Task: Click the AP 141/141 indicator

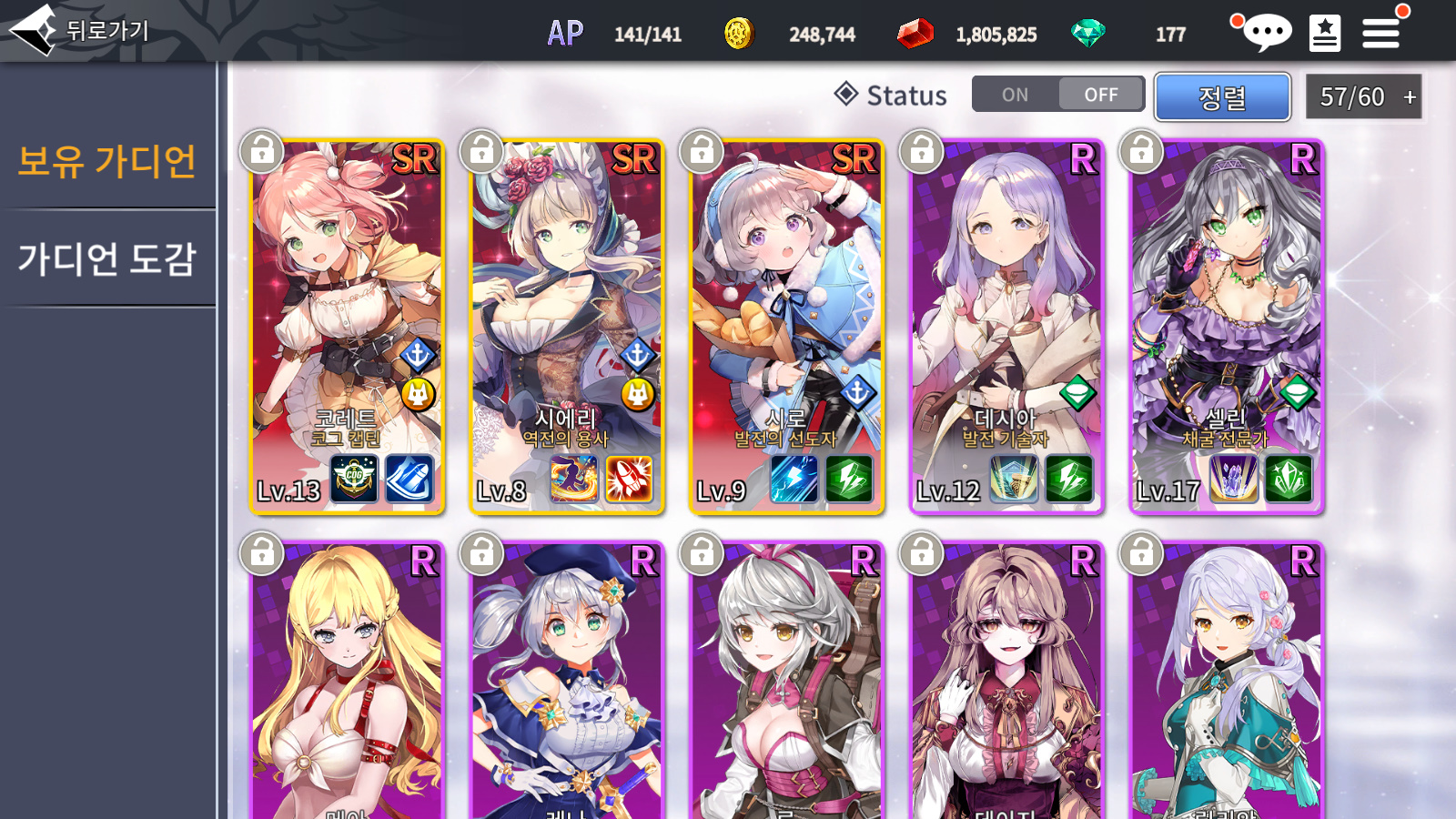Action: click(614, 34)
